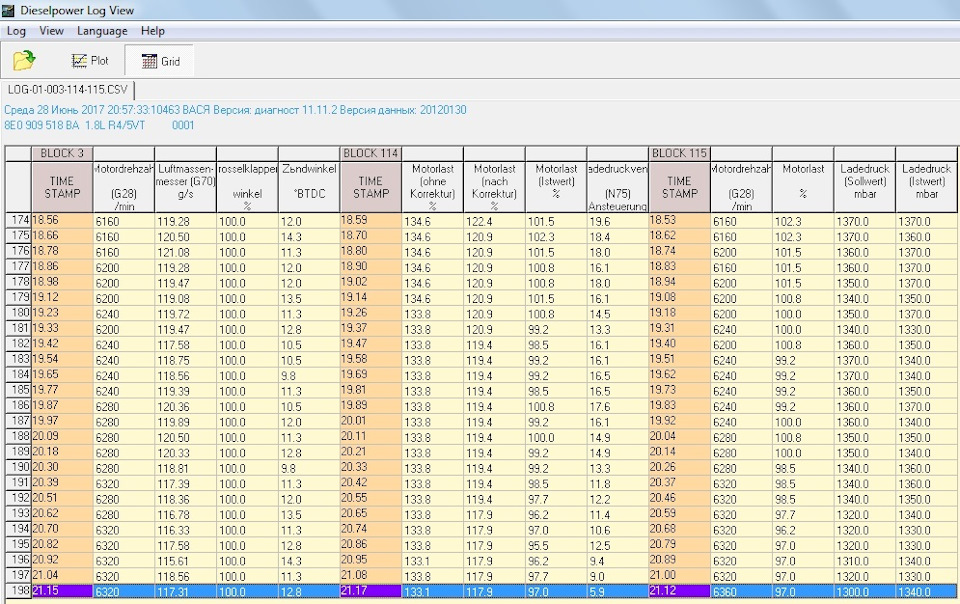
Task: Open the View menu
Action: point(51,31)
